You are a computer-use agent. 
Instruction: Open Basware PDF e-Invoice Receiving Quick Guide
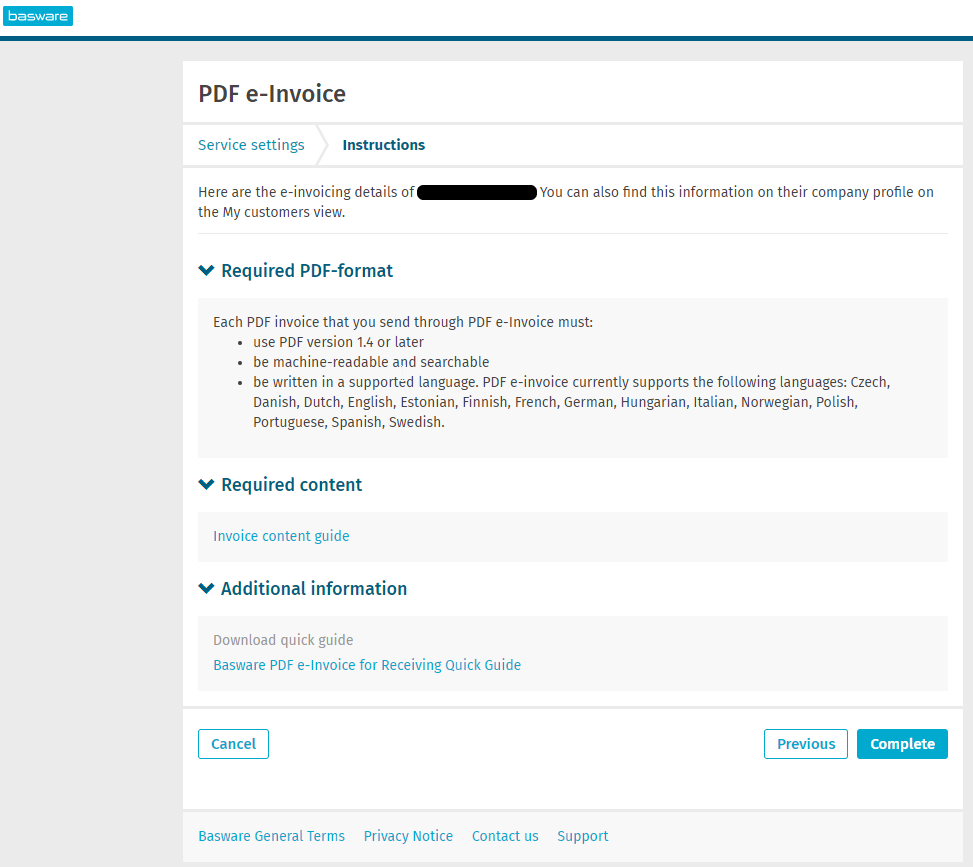[x=367, y=665]
